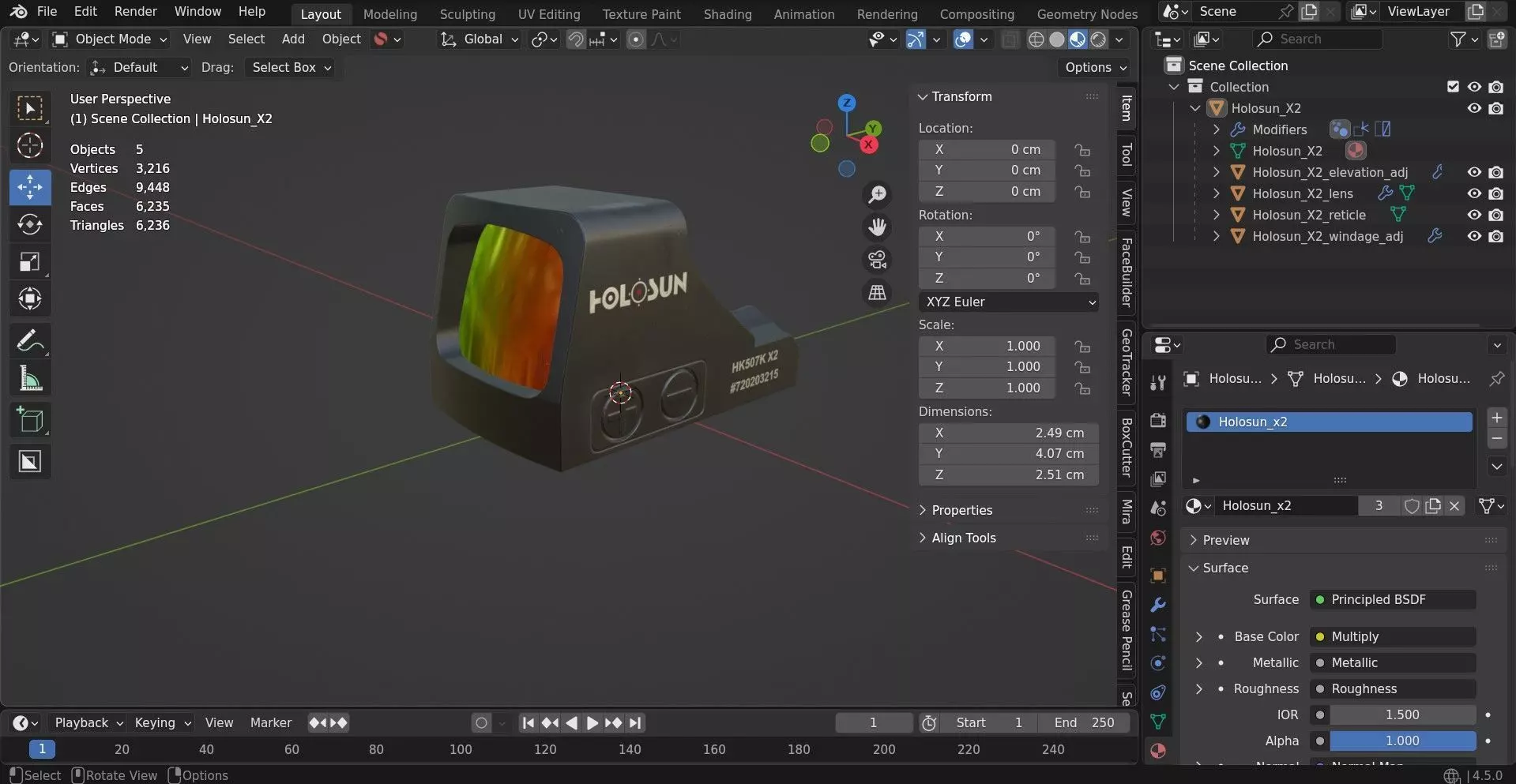Click Principled BDSF surface shader button

[1394, 599]
